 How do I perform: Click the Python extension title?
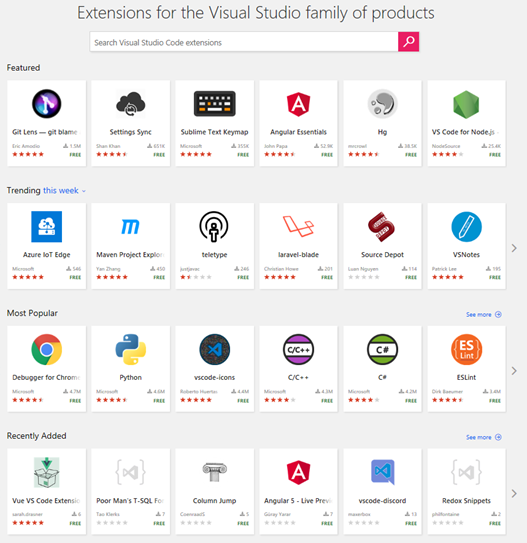point(131,377)
